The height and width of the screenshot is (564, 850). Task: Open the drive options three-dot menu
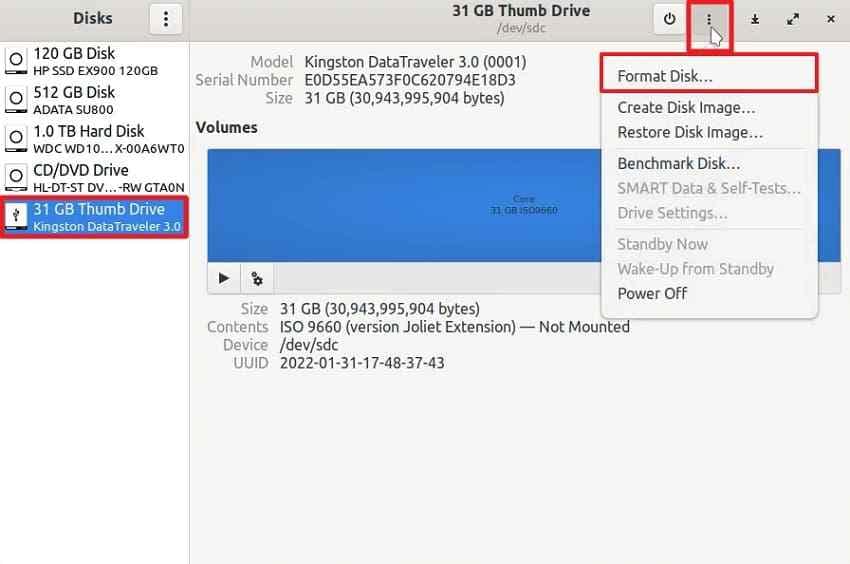[x=709, y=20]
